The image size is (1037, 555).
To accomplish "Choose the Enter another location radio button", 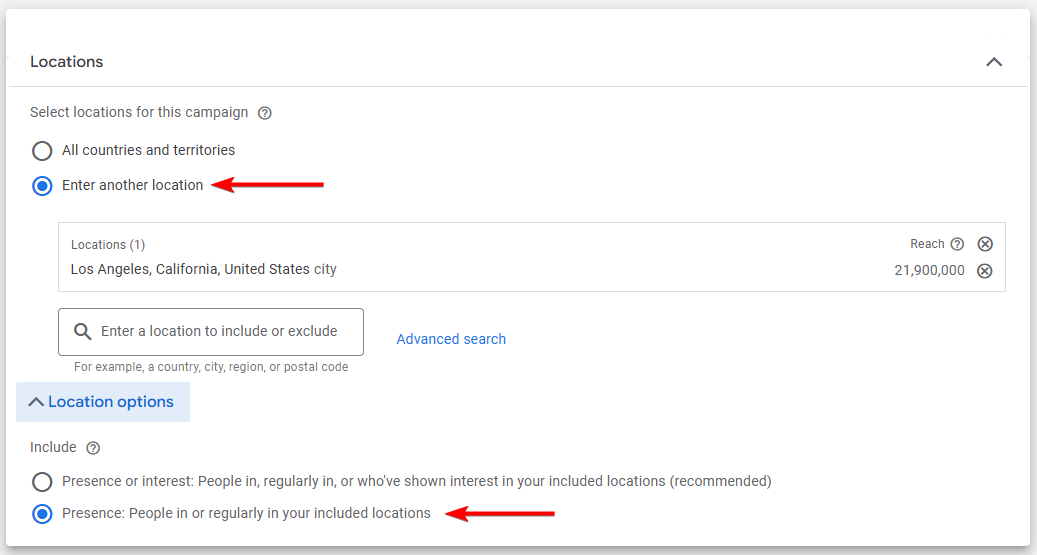I will point(42,186).
